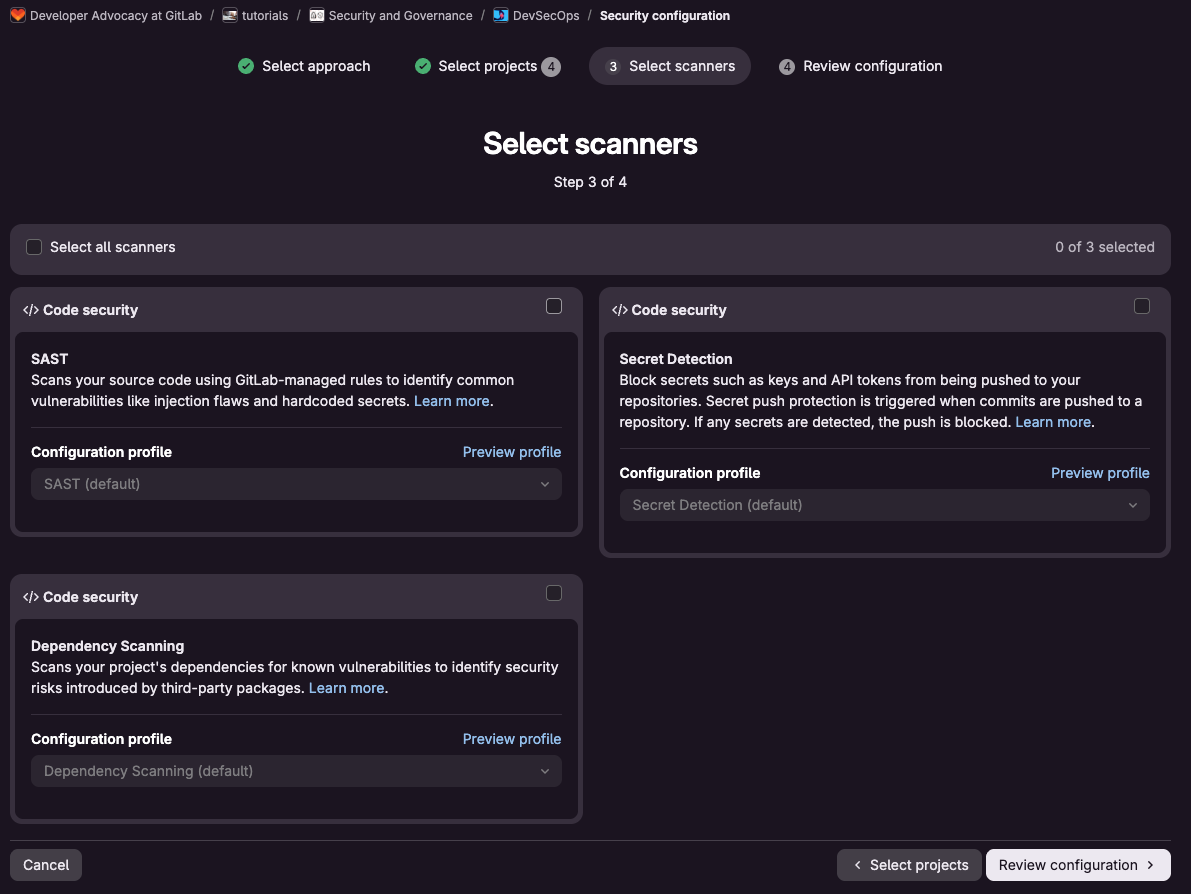Jump to Review configuration step tab
Screen dimensions: 1191x894
point(861,66)
